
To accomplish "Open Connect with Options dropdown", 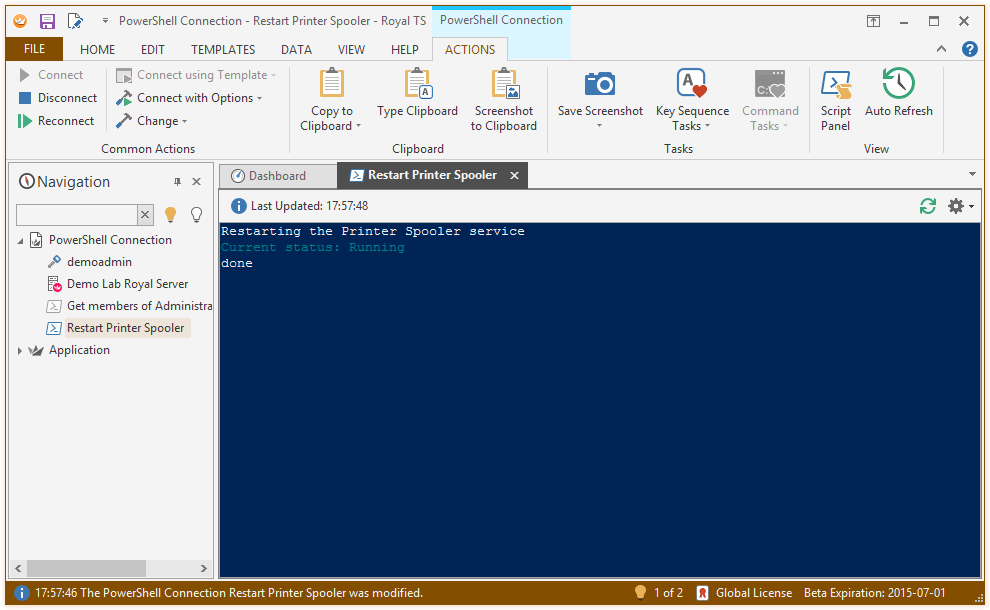I will coord(189,98).
